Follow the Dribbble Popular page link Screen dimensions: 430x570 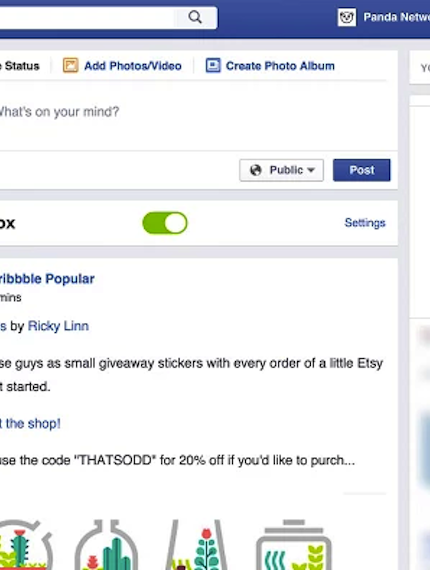pos(47,279)
